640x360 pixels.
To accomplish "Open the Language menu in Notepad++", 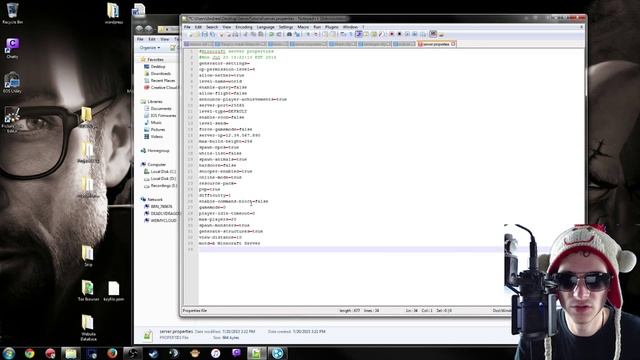I will click(x=266, y=27).
